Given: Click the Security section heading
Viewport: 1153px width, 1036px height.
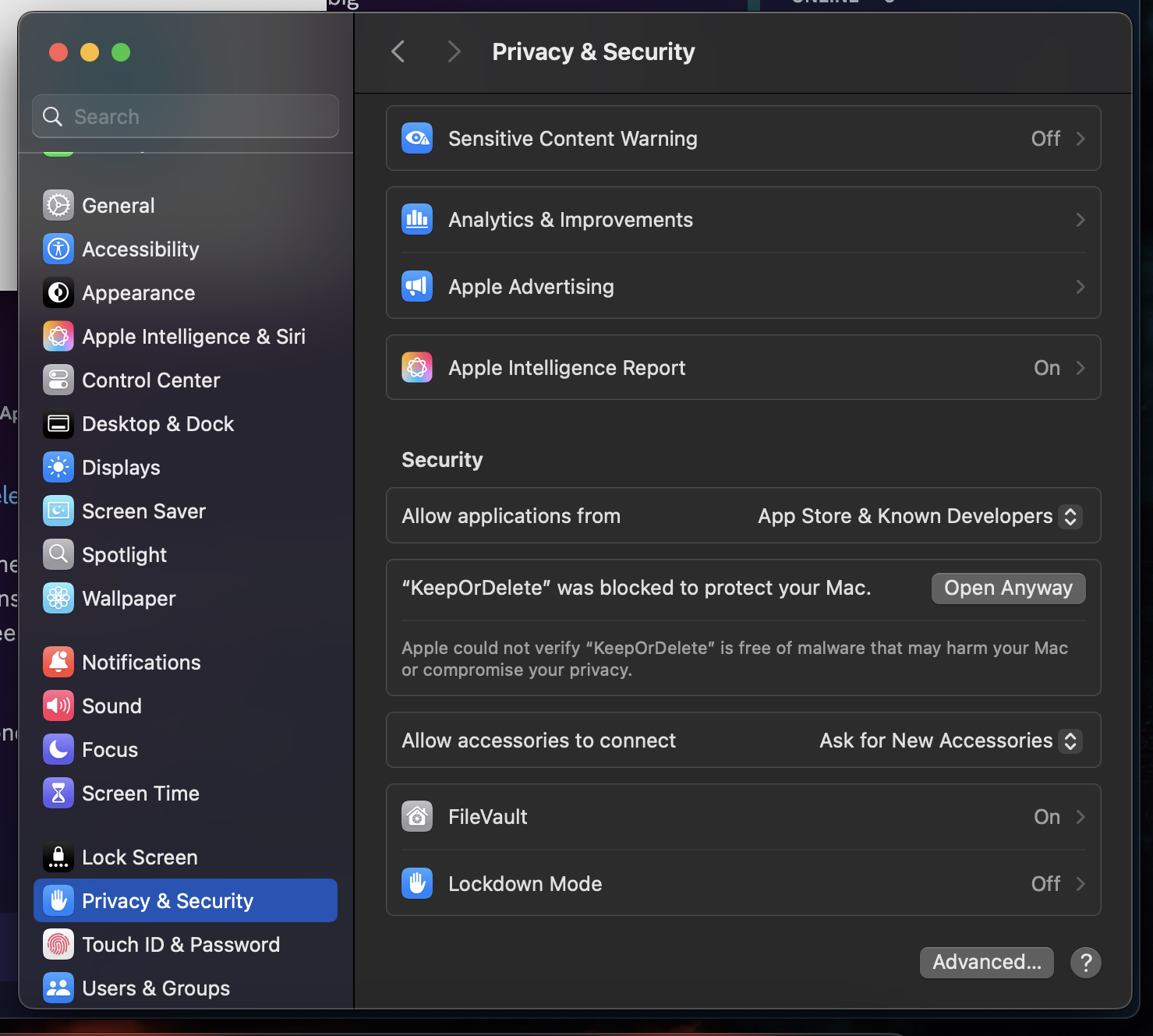Looking at the screenshot, I should pyautogui.click(x=442, y=460).
